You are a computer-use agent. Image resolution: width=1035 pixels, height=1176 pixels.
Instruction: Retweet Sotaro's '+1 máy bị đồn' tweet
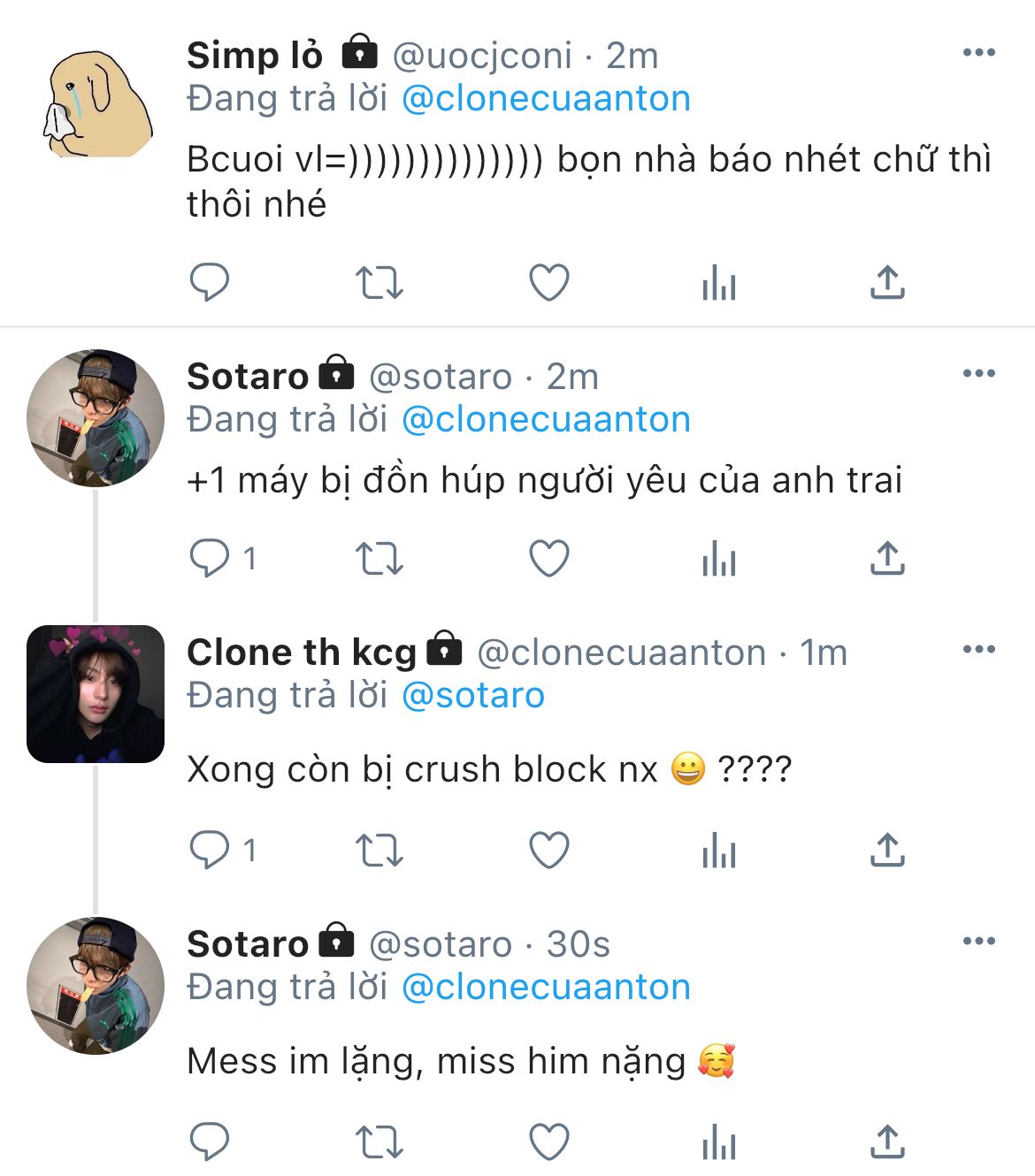(379, 559)
